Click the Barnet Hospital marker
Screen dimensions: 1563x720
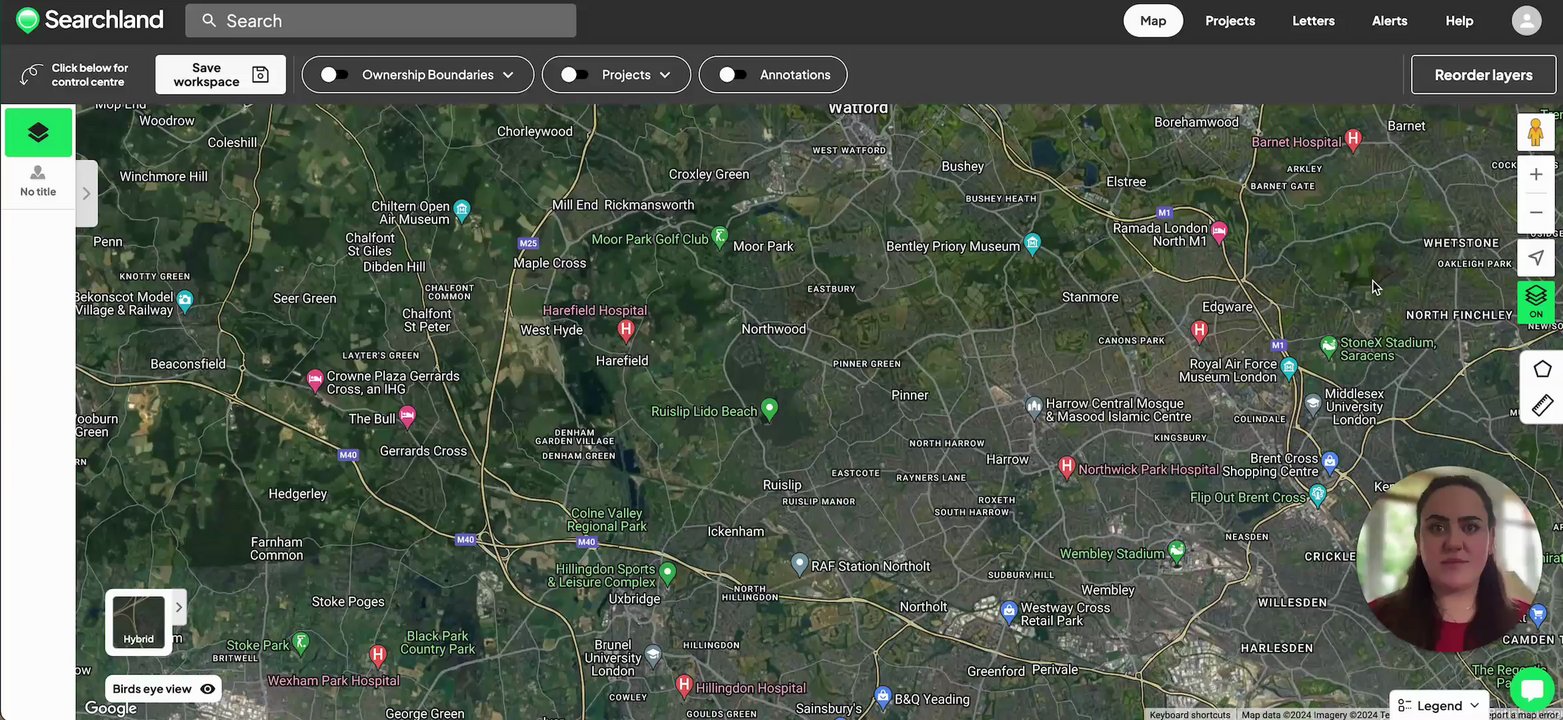pyautogui.click(x=1354, y=139)
